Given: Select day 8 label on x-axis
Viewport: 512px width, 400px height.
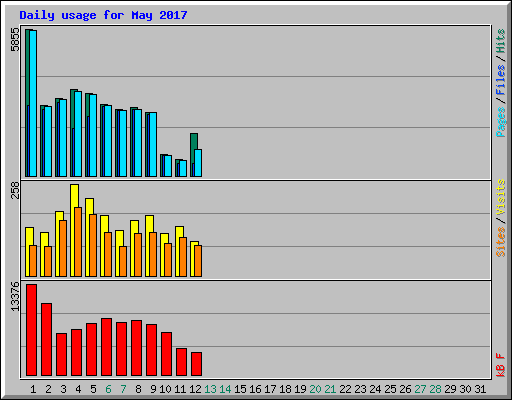Looking at the screenshot, I should pos(138,389).
